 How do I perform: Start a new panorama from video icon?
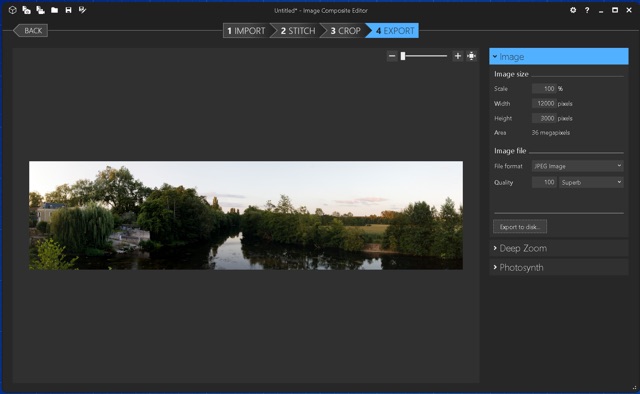pos(40,10)
